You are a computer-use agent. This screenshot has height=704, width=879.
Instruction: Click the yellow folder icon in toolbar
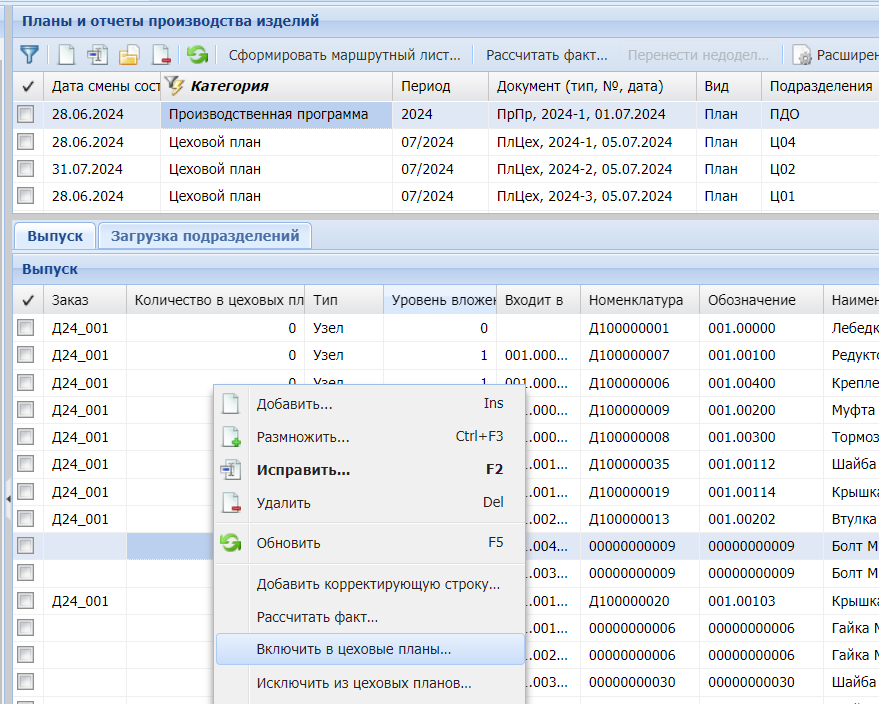pyautogui.click(x=129, y=55)
